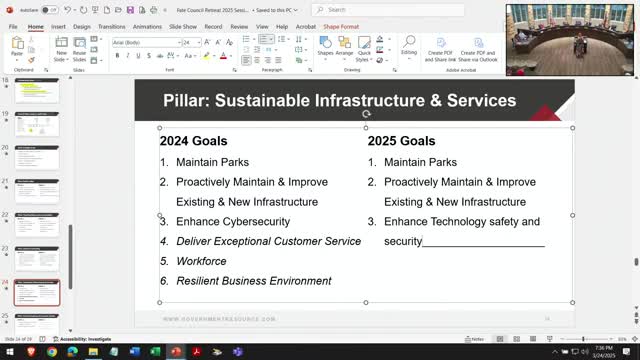
Task: Switch to the Insert tab
Action: [x=58, y=27]
